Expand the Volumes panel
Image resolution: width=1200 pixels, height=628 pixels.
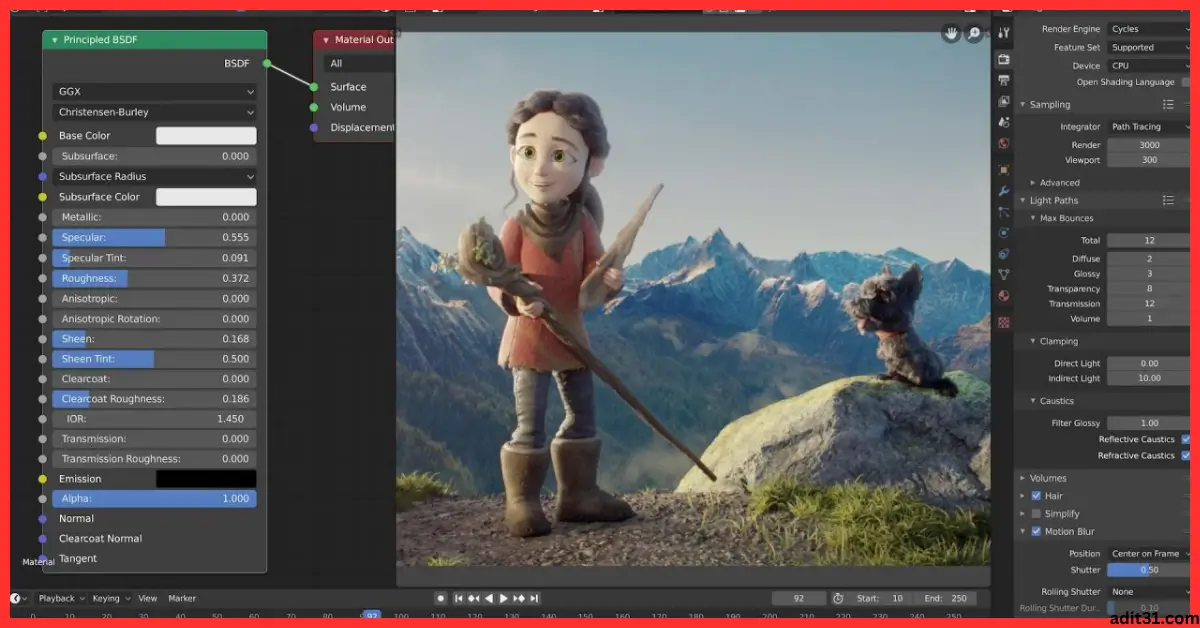[x=1023, y=478]
